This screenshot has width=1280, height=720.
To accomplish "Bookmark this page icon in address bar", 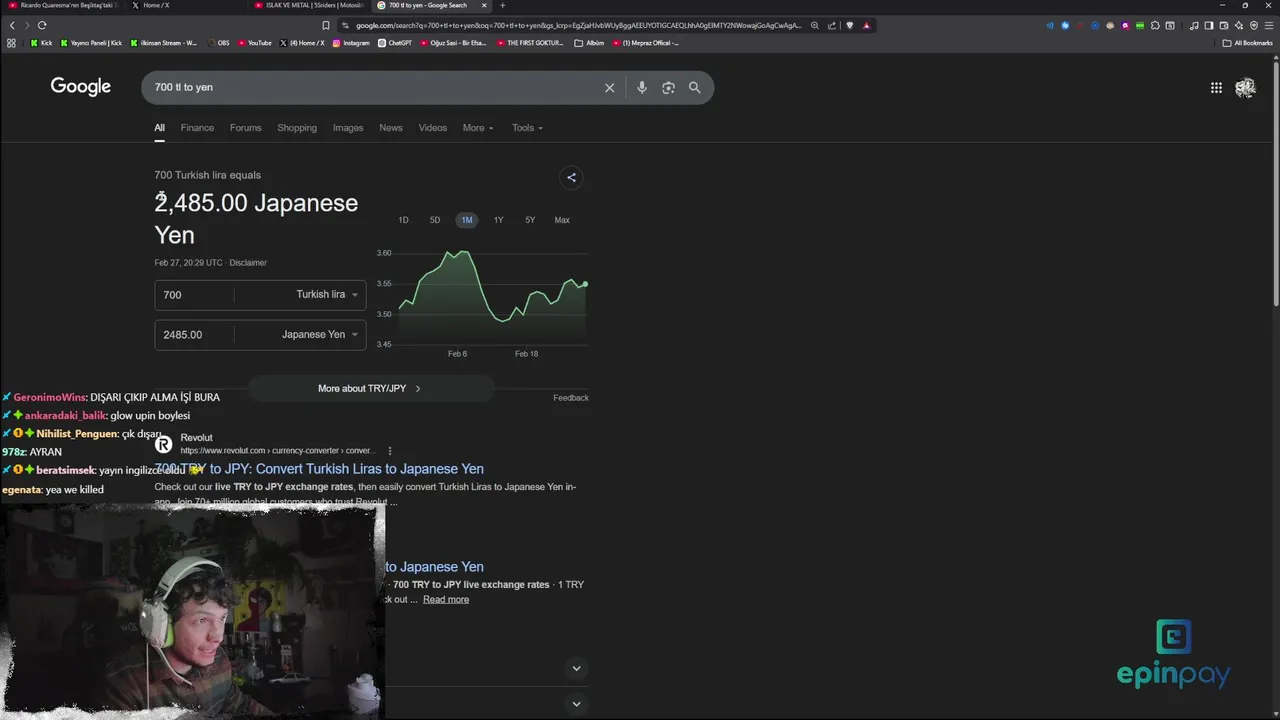I will [326, 25].
